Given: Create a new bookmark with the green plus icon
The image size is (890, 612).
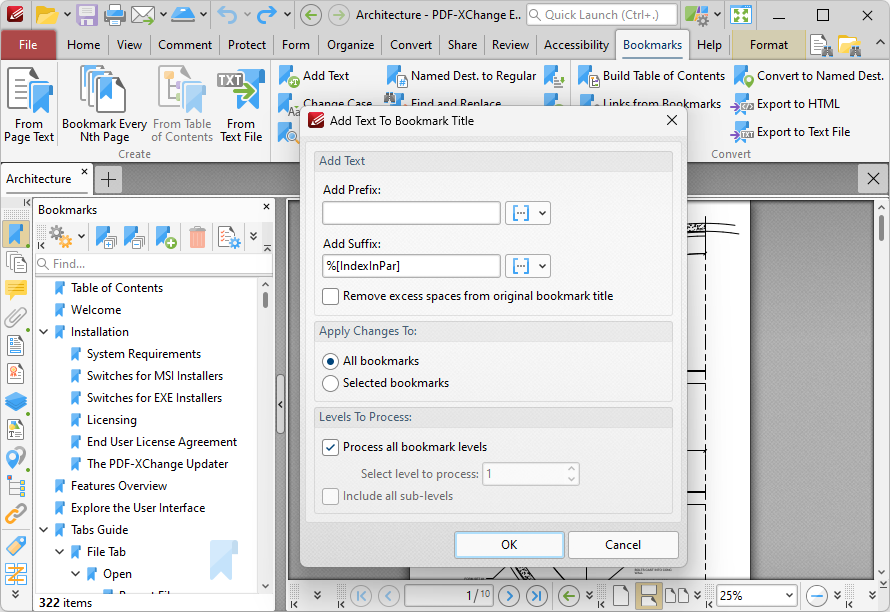Looking at the screenshot, I should pos(165,237).
